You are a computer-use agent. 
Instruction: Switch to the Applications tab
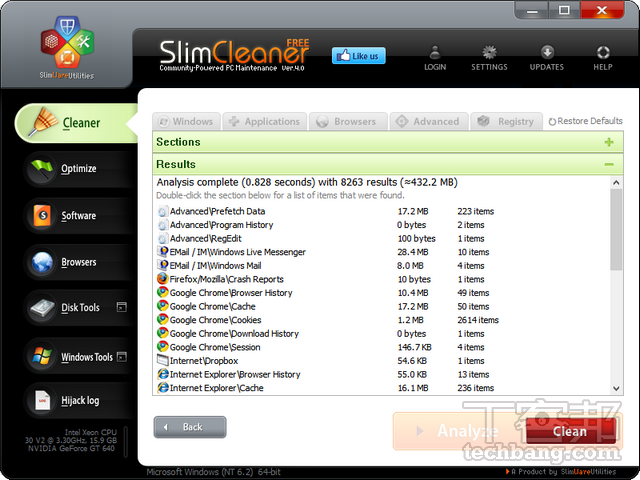coord(264,122)
